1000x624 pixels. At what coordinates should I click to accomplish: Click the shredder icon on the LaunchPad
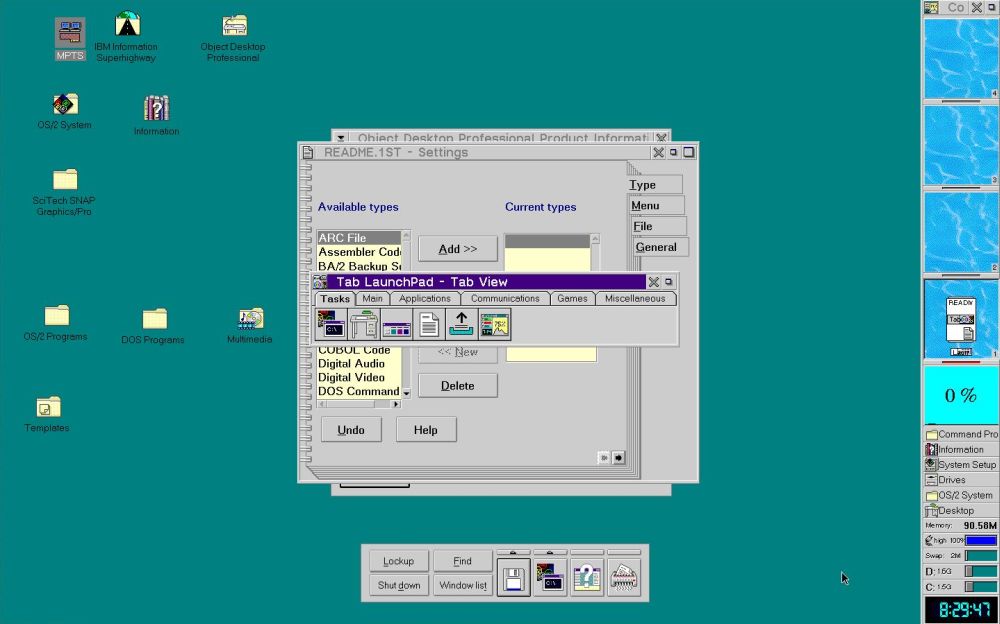click(x=624, y=577)
